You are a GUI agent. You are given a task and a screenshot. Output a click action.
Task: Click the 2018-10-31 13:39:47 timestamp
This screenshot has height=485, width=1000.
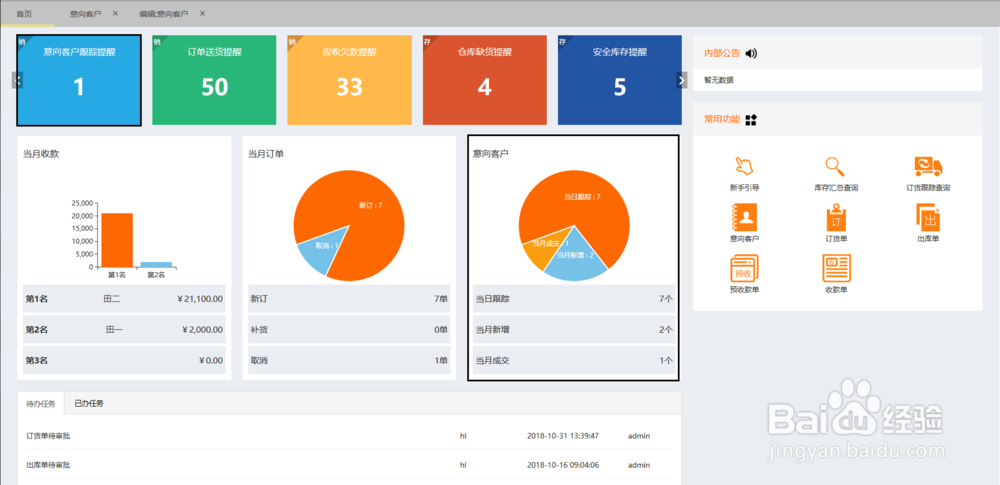click(563, 436)
